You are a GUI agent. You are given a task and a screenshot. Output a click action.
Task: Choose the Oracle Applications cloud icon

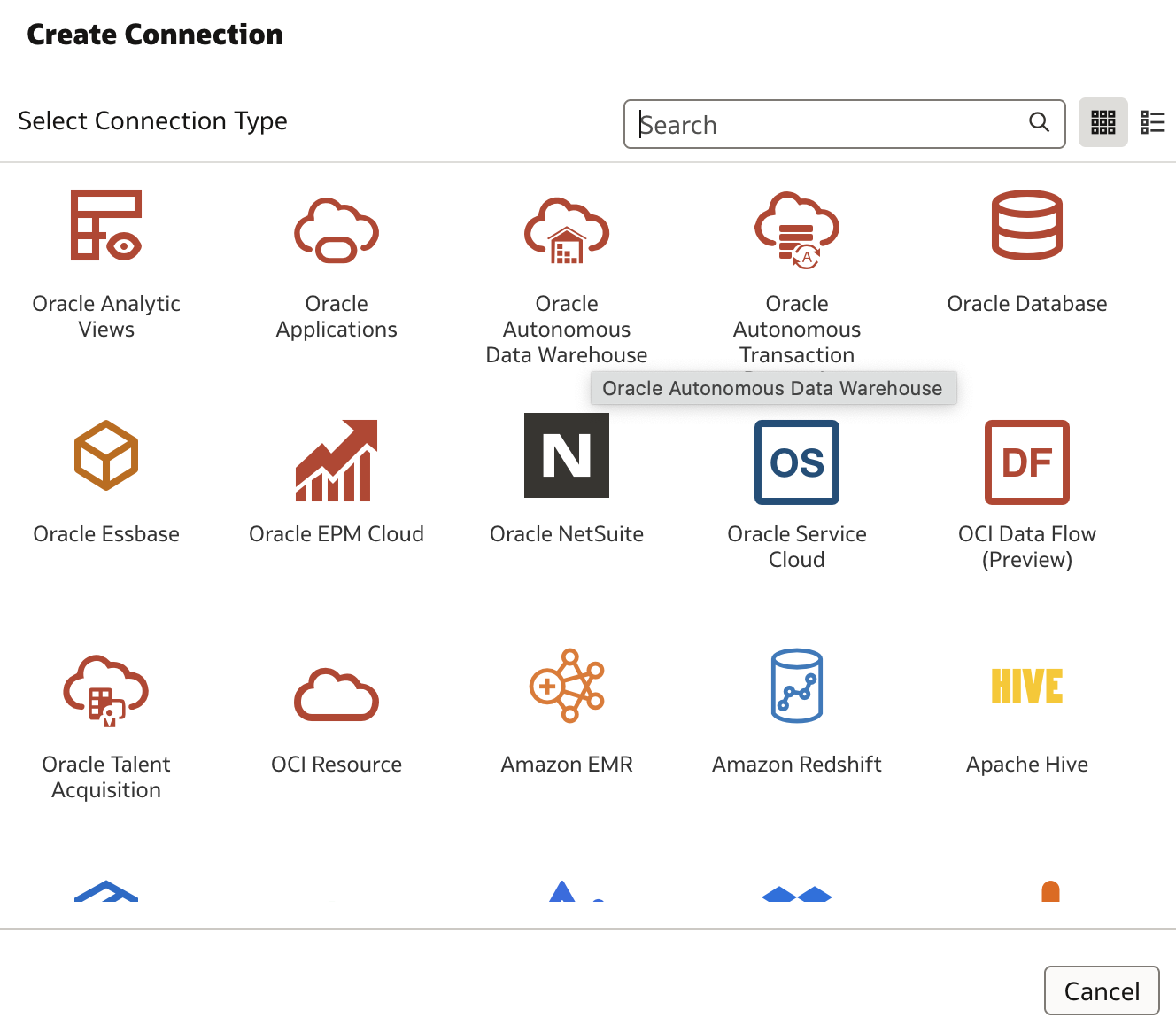tap(337, 230)
